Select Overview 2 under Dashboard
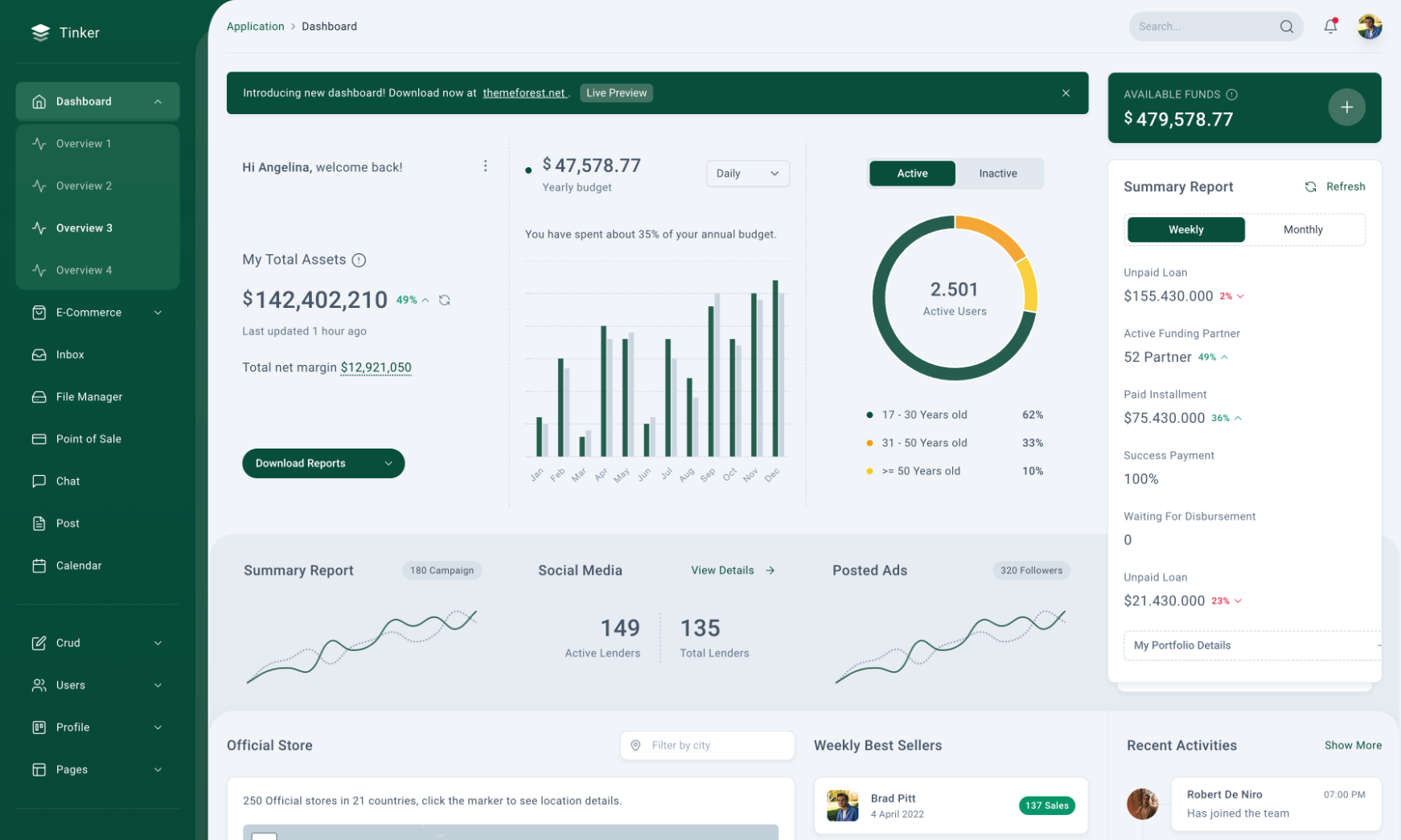 click(83, 185)
